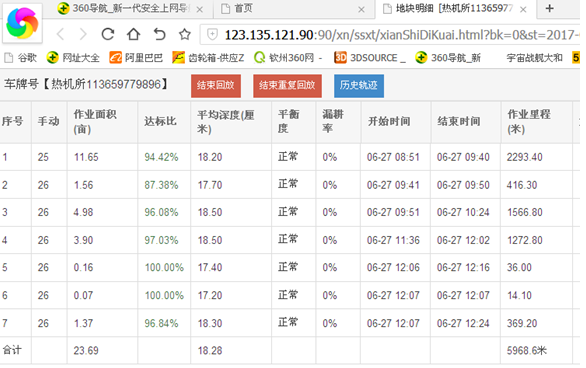Click the address bar URL field
This screenshot has width=586, height=368.
click(x=391, y=35)
